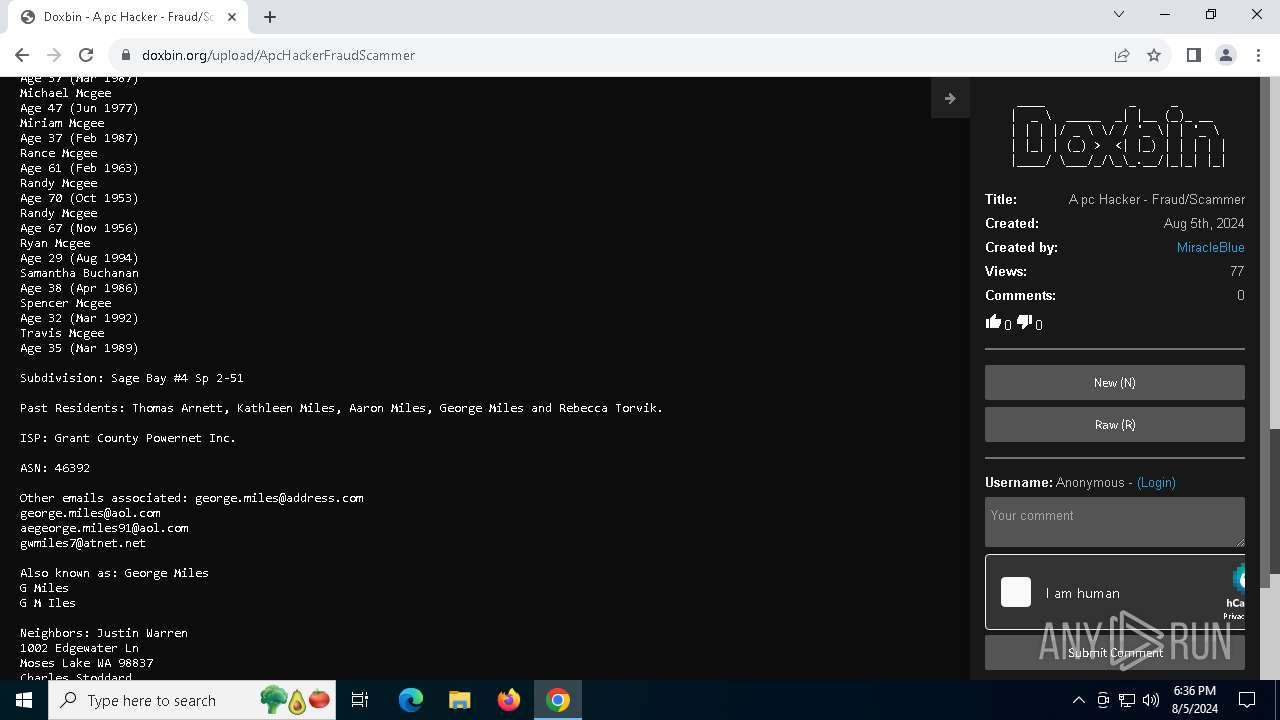Screen dimensions: 1280x720
Task: Click the Views count 77
Action: [x=1237, y=271]
